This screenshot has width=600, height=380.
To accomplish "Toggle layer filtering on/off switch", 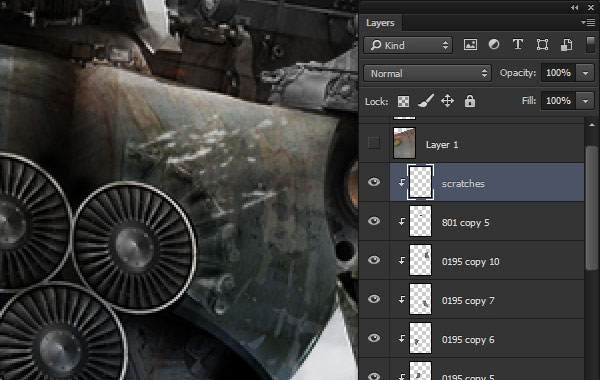I will point(590,45).
